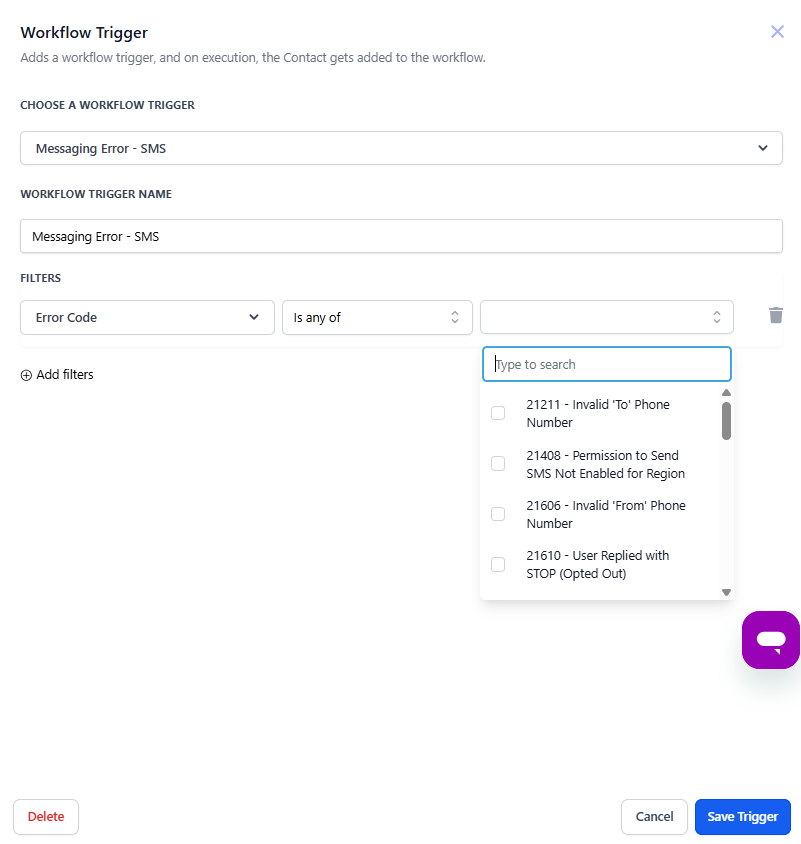Click the Delete button
This screenshot has width=801, height=844.
45,816
